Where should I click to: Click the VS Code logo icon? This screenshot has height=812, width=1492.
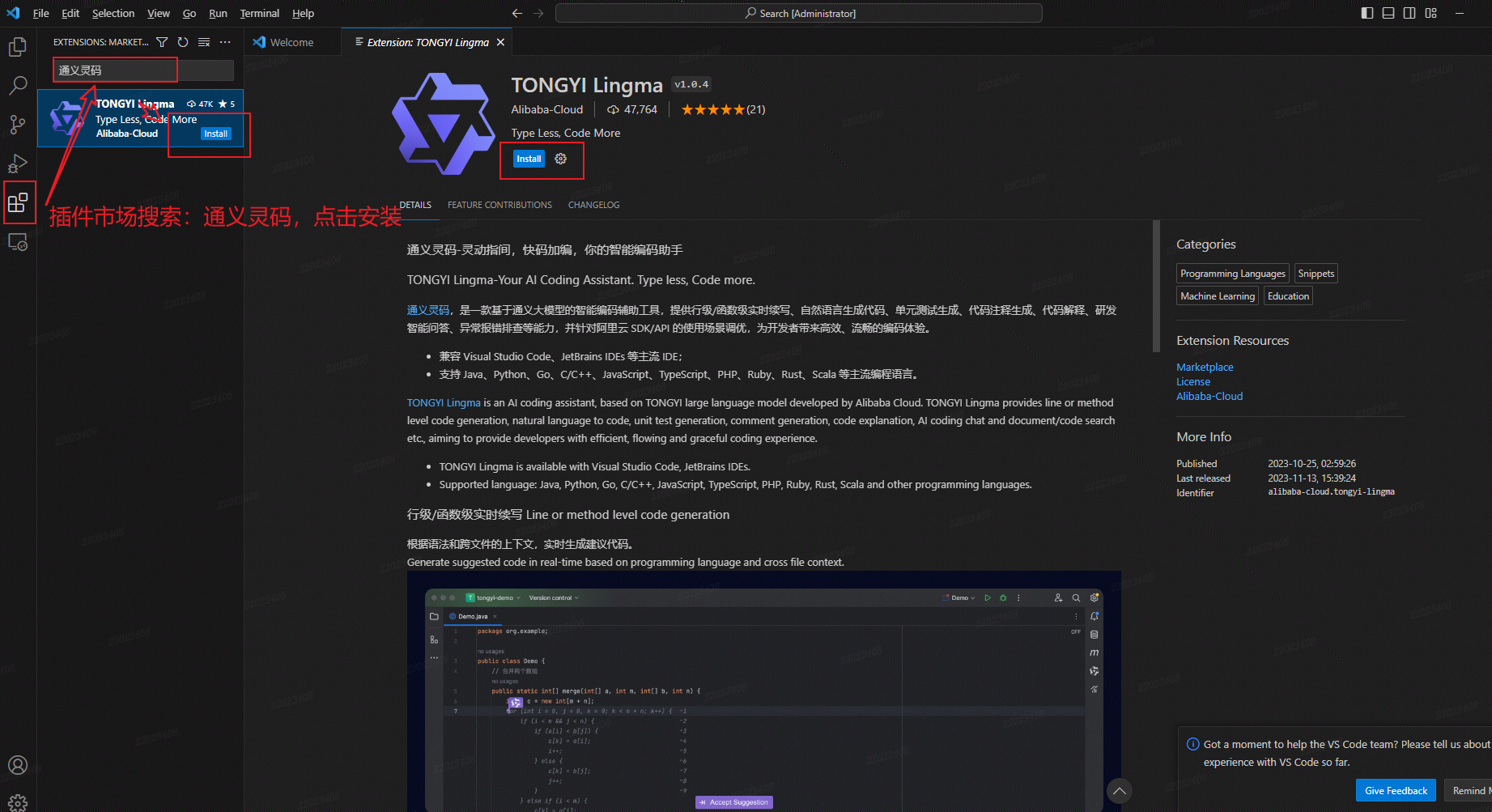click(13, 13)
